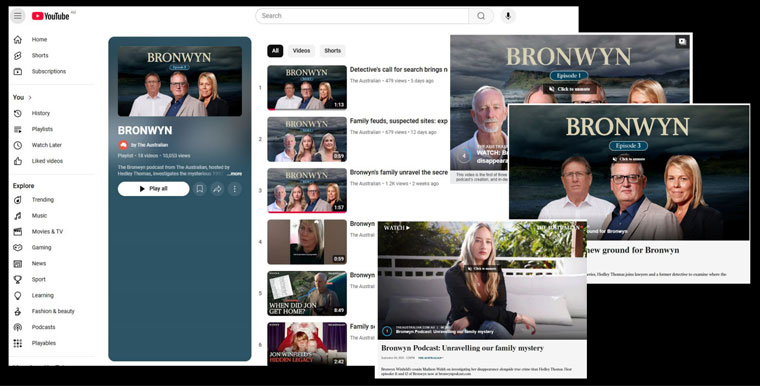Click the YouTube logo
Image resolution: width=760 pixels, height=386 pixels.
coord(51,16)
